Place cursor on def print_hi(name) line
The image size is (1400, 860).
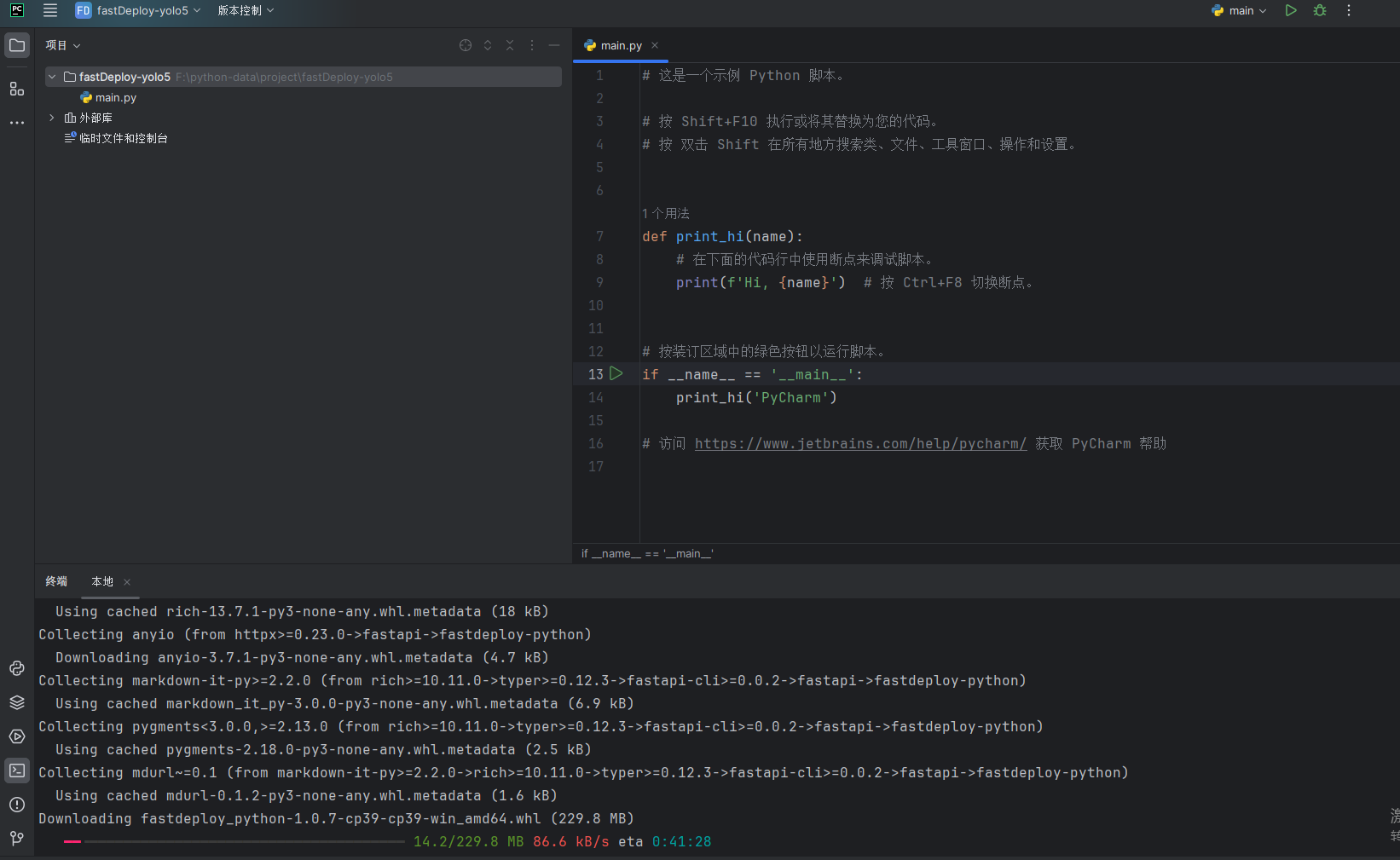coord(722,236)
